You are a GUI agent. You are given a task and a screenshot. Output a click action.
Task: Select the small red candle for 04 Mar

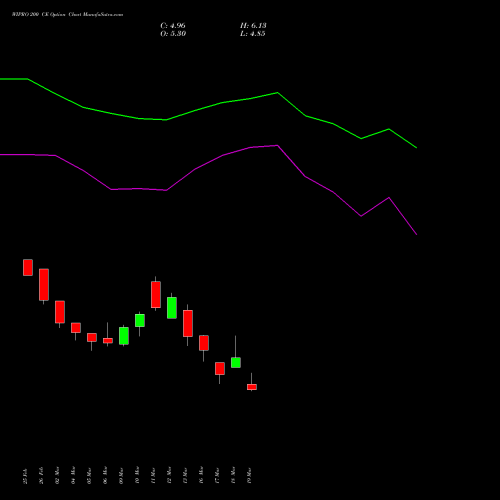point(76,328)
